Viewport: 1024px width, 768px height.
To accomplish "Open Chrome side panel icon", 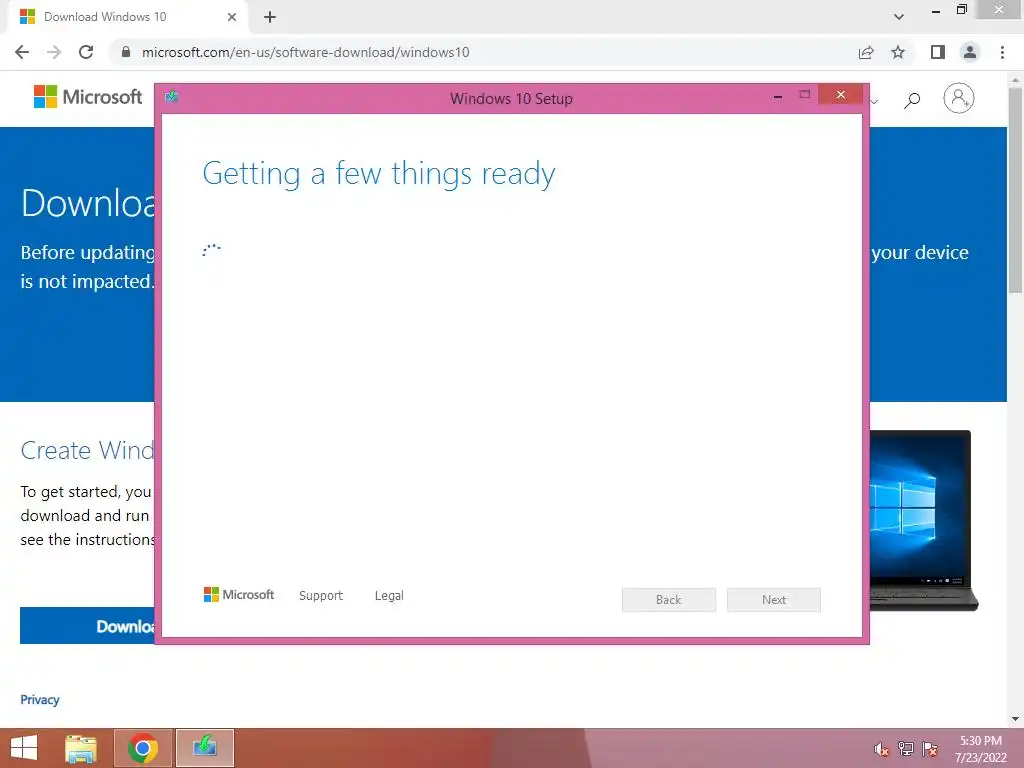I will (938, 52).
